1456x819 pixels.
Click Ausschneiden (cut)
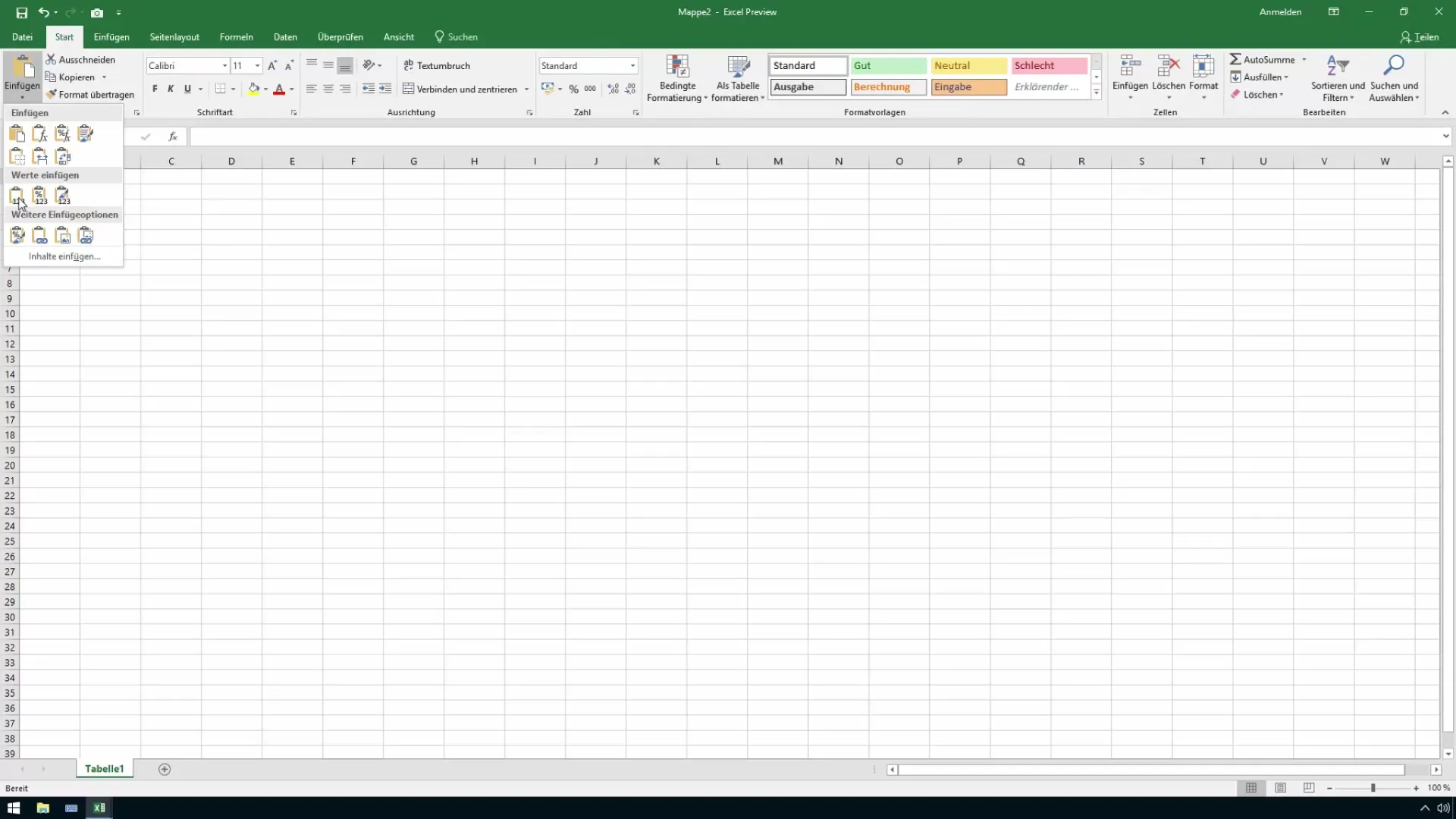tap(80, 59)
